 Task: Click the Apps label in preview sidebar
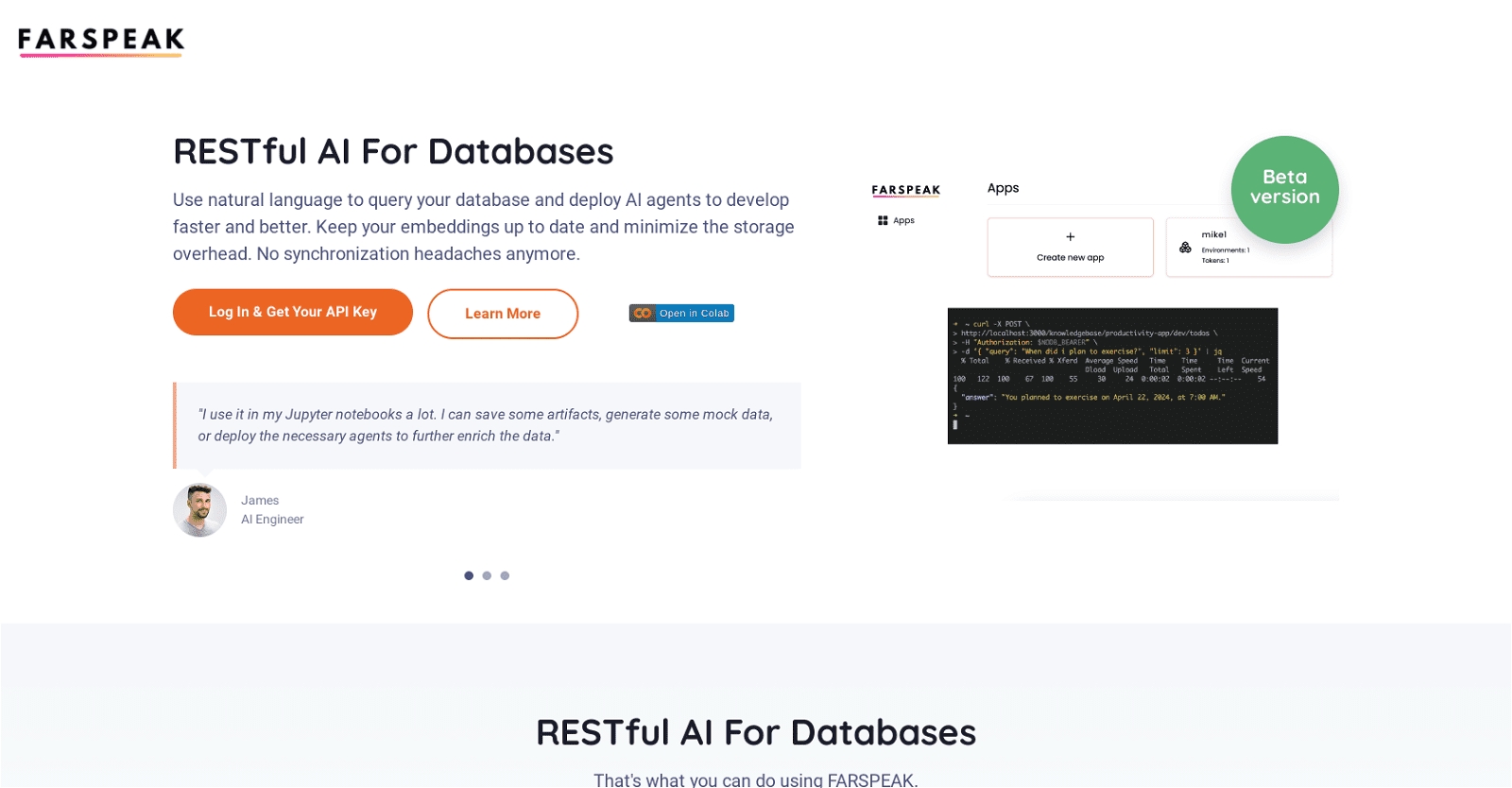pyautogui.click(x=903, y=220)
